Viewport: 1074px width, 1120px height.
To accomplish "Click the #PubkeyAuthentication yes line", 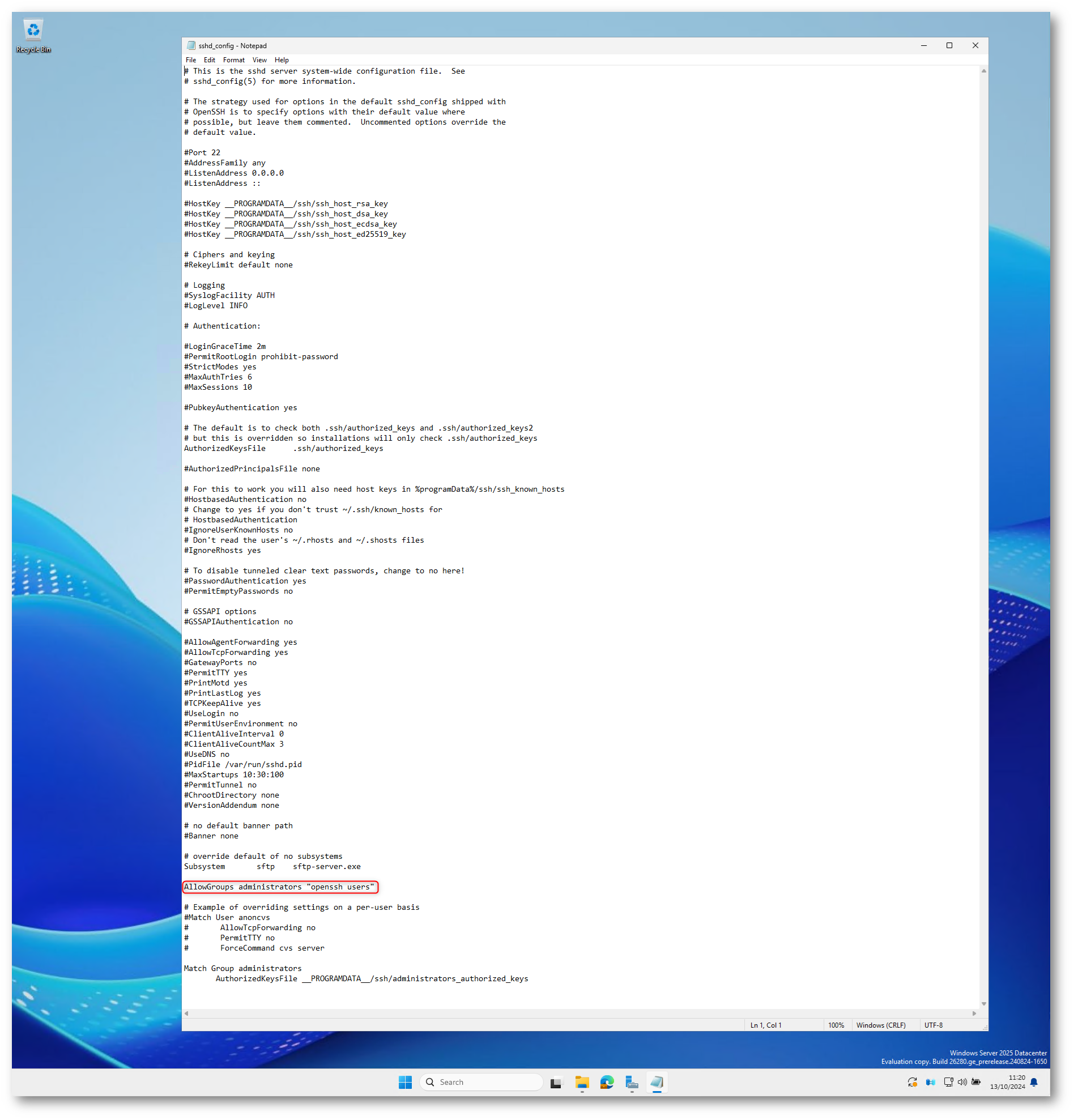I will point(241,408).
